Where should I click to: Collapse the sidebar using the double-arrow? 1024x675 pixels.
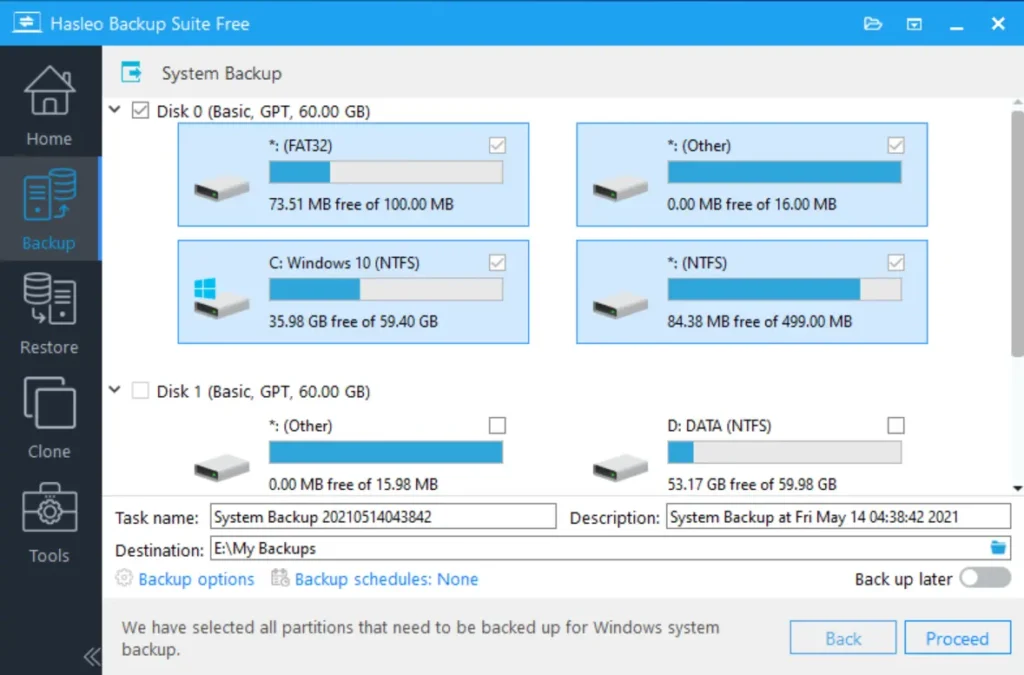tap(90, 656)
